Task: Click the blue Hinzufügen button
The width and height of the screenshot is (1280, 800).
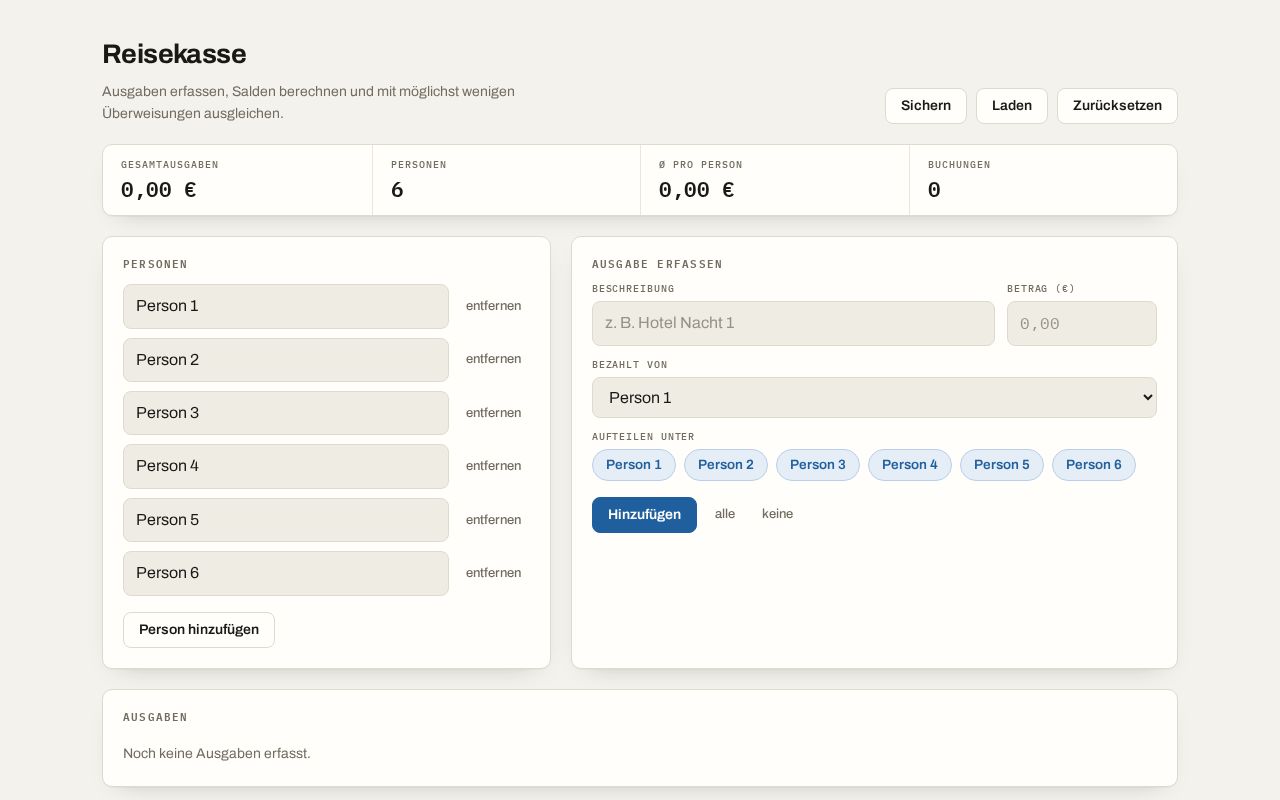Action: (644, 515)
